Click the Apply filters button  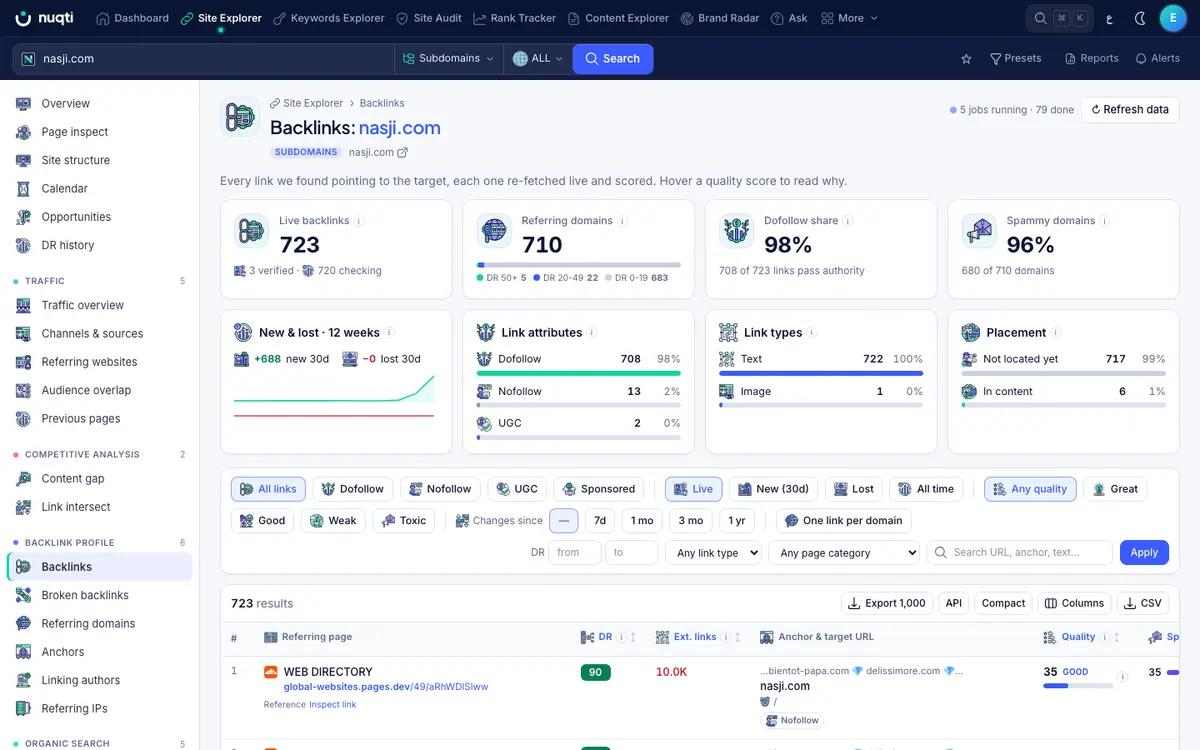[1144, 553]
